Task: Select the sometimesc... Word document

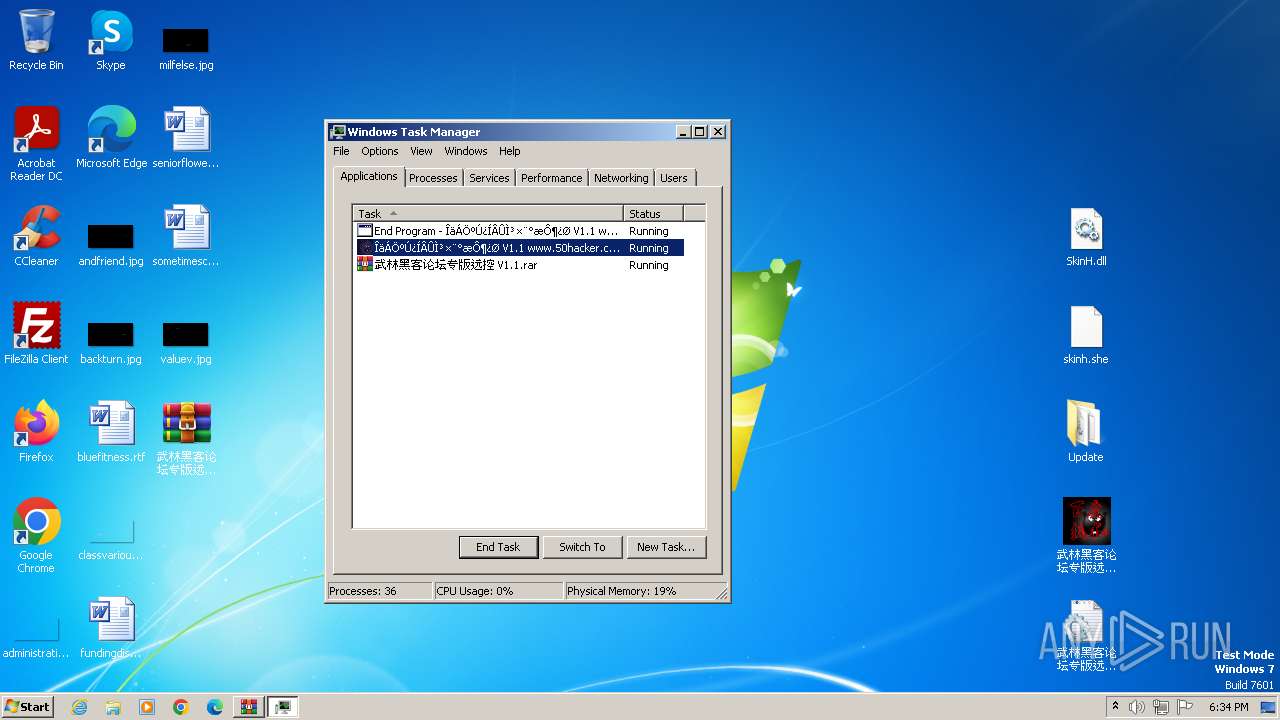Action: click(x=186, y=235)
